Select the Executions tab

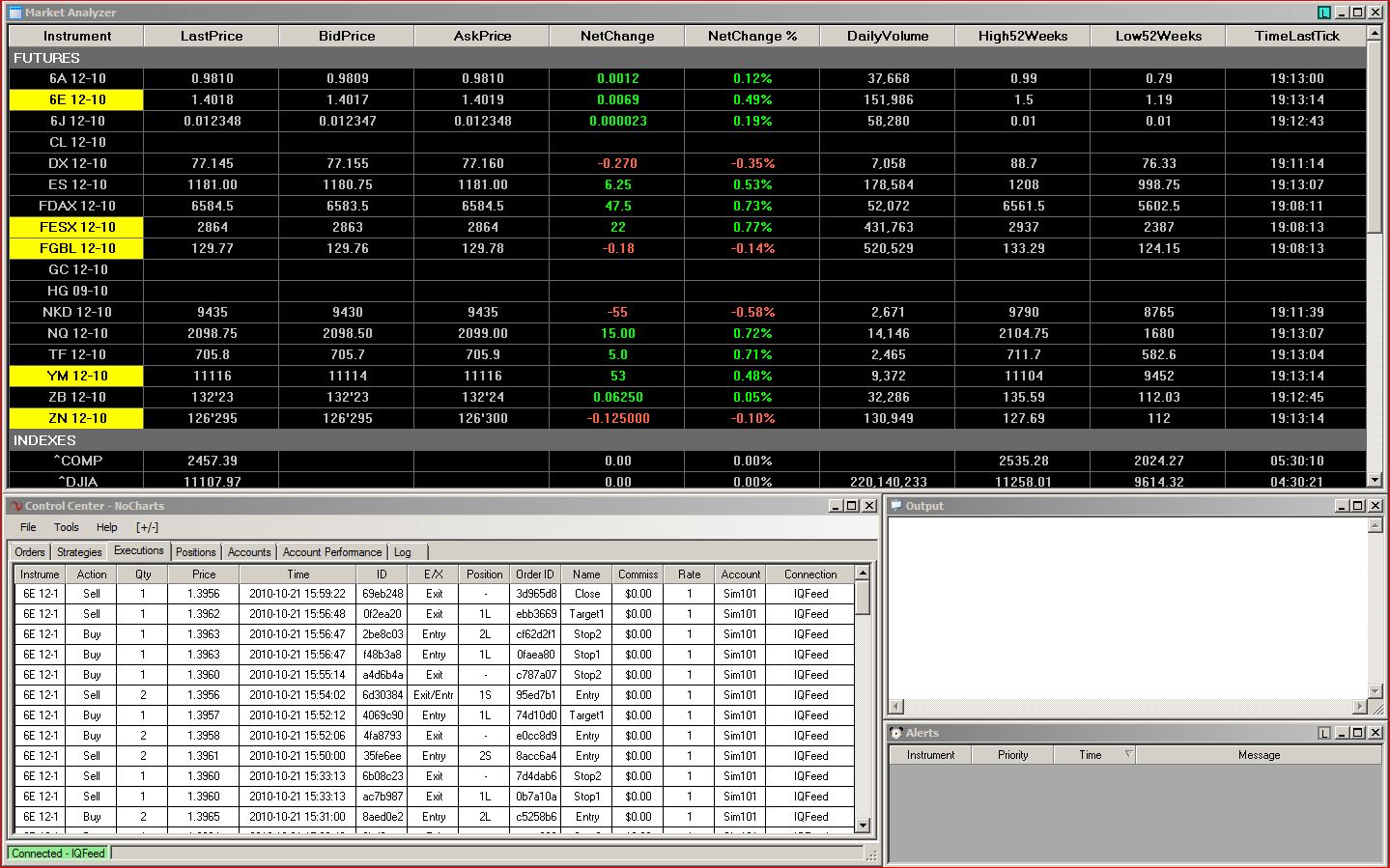click(139, 550)
